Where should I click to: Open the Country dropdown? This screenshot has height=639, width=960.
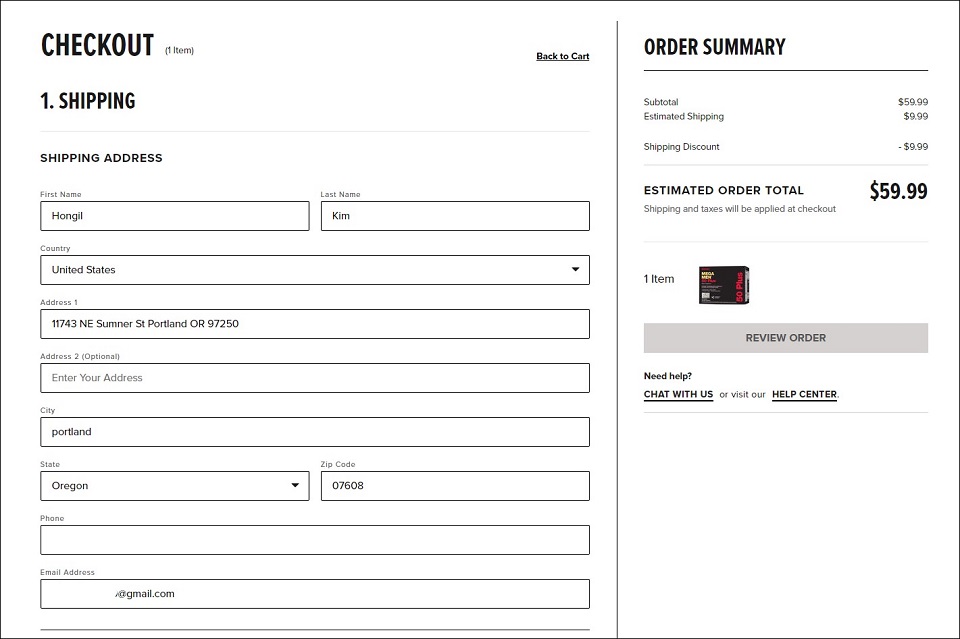coord(314,270)
